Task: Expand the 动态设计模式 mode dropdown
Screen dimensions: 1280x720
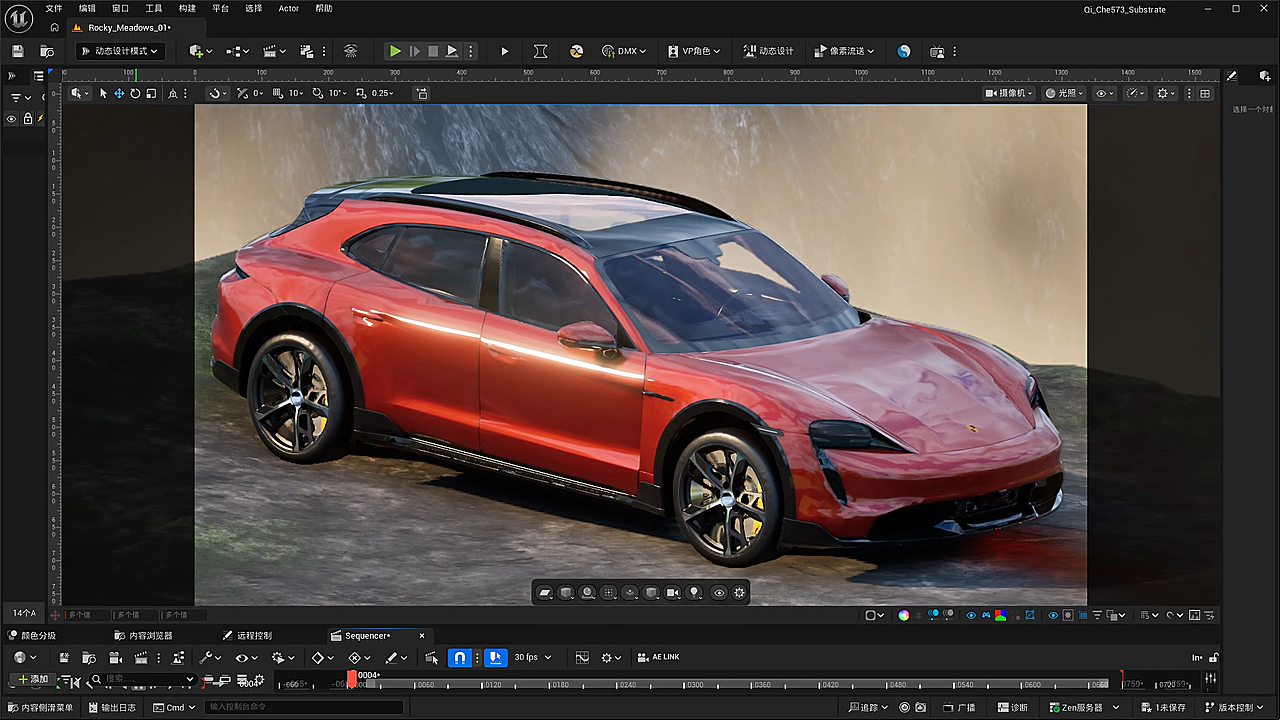Action: tap(119, 51)
